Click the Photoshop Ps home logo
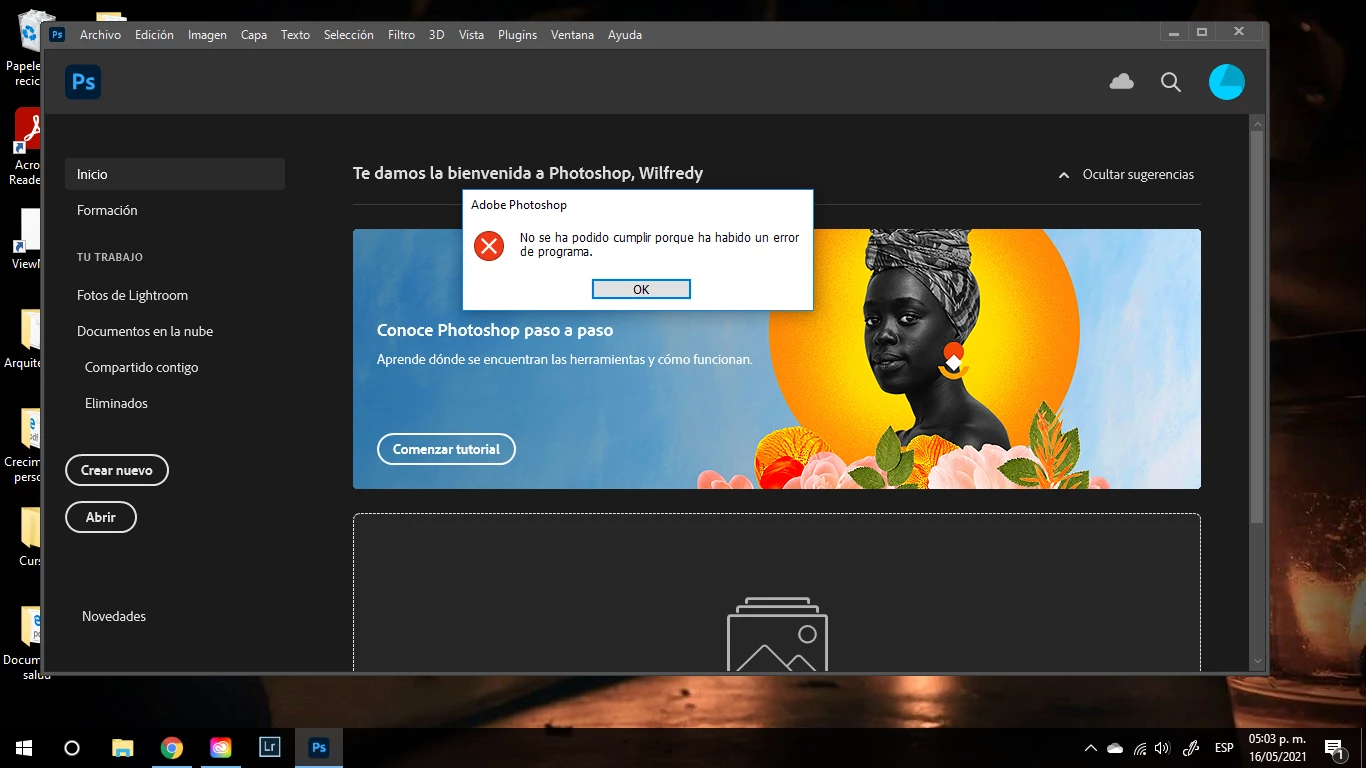The image size is (1366, 768). pos(83,82)
